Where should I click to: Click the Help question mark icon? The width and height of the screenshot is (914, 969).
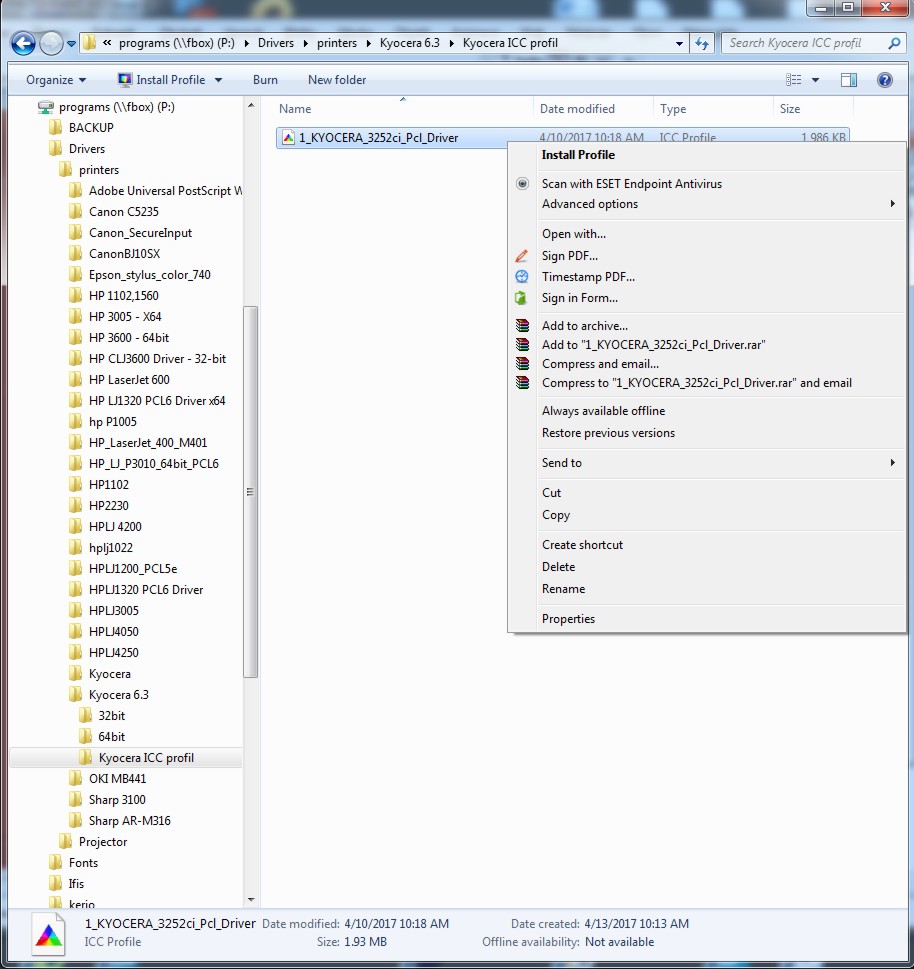point(884,80)
